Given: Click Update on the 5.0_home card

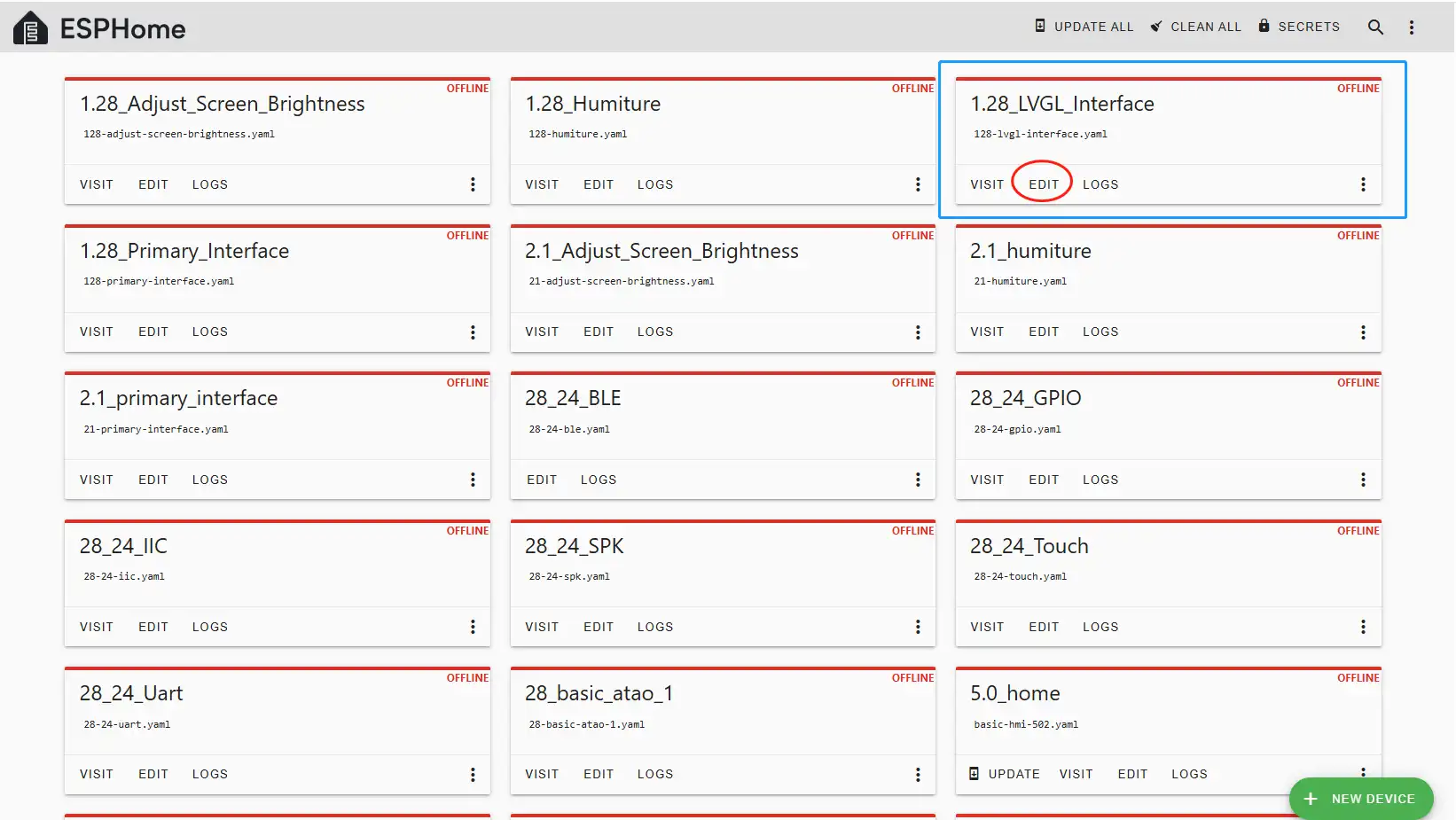Looking at the screenshot, I should (x=1004, y=774).
